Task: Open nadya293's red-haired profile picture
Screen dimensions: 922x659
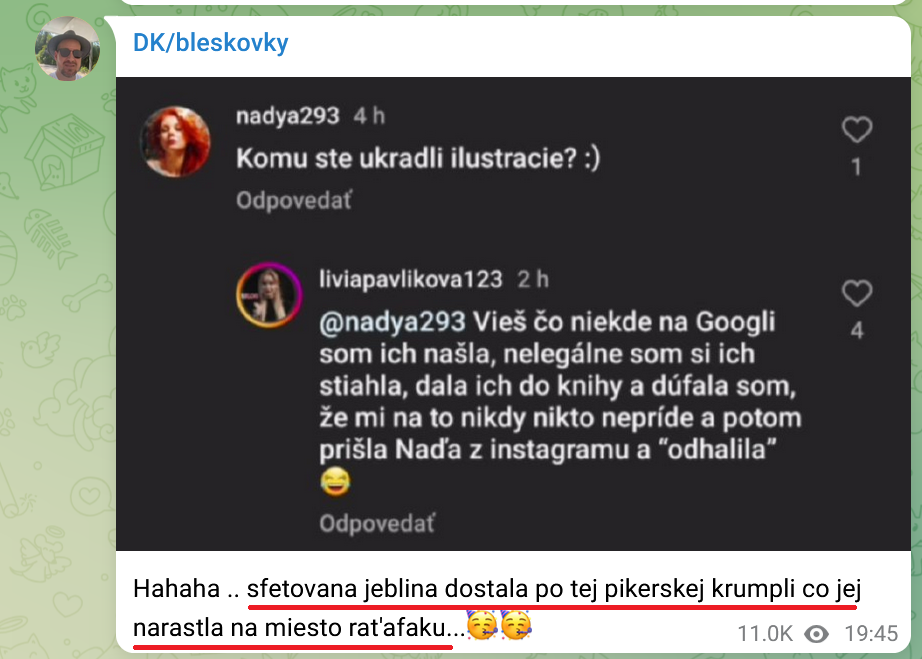Action: (175, 142)
